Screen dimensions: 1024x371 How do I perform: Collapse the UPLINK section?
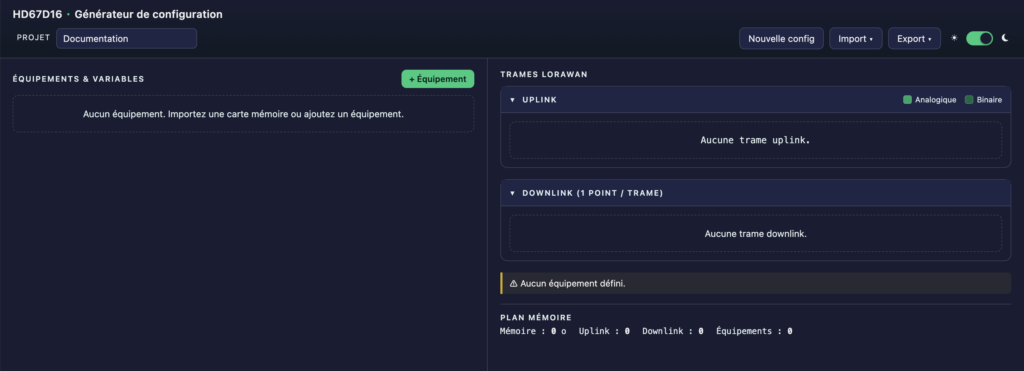click(513, 100)
